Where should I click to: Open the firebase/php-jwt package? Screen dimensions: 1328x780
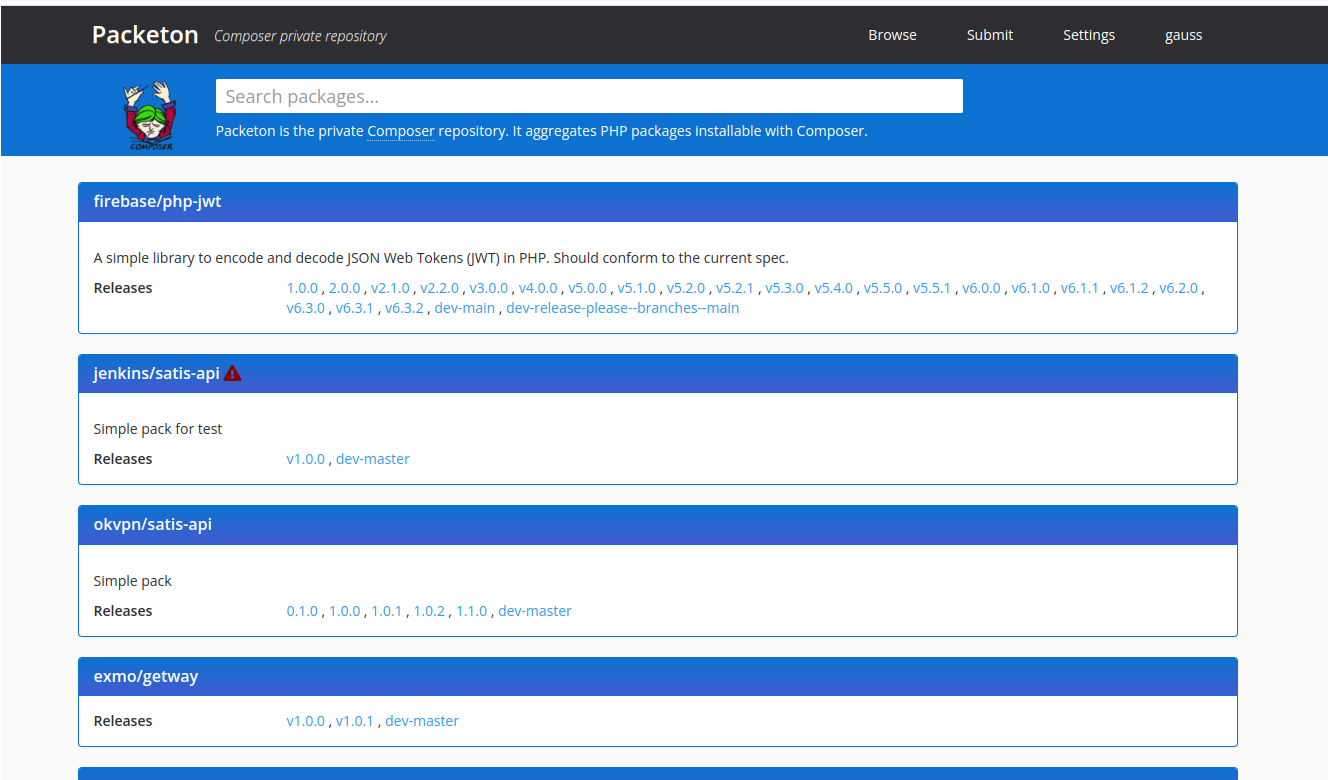(x=157, y=201)
